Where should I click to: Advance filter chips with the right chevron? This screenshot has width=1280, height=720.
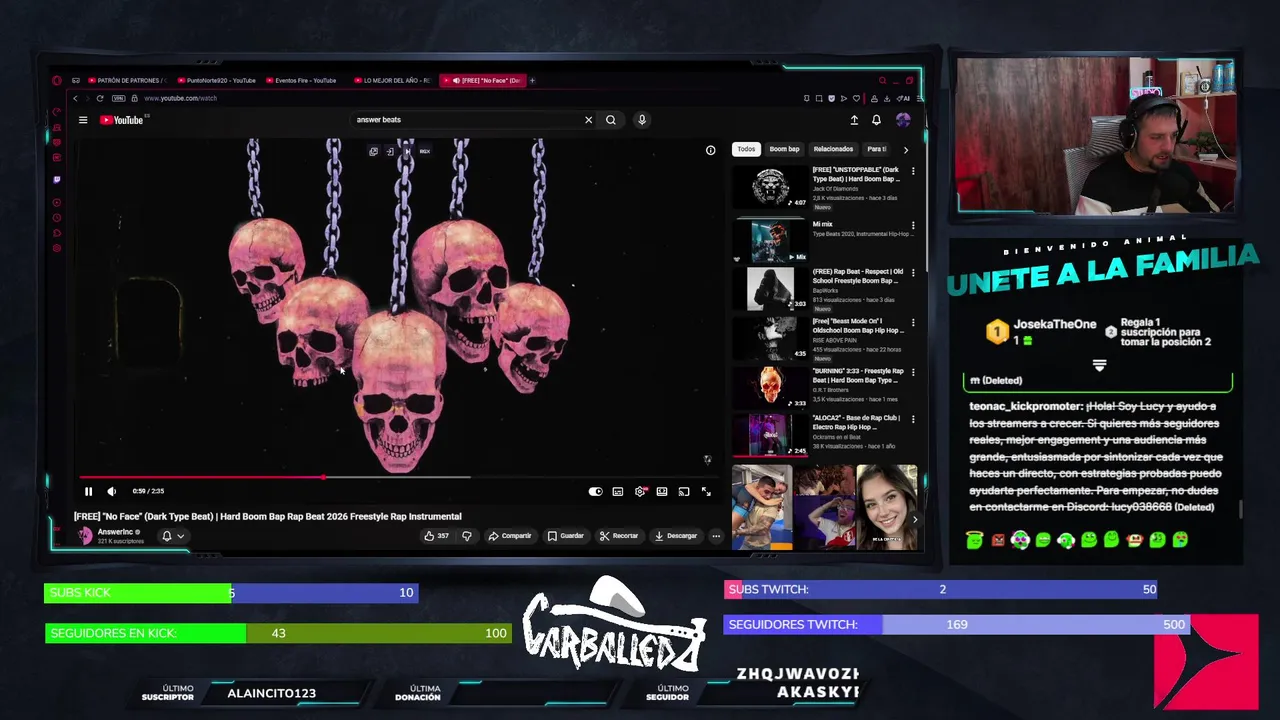coord(906,150)
